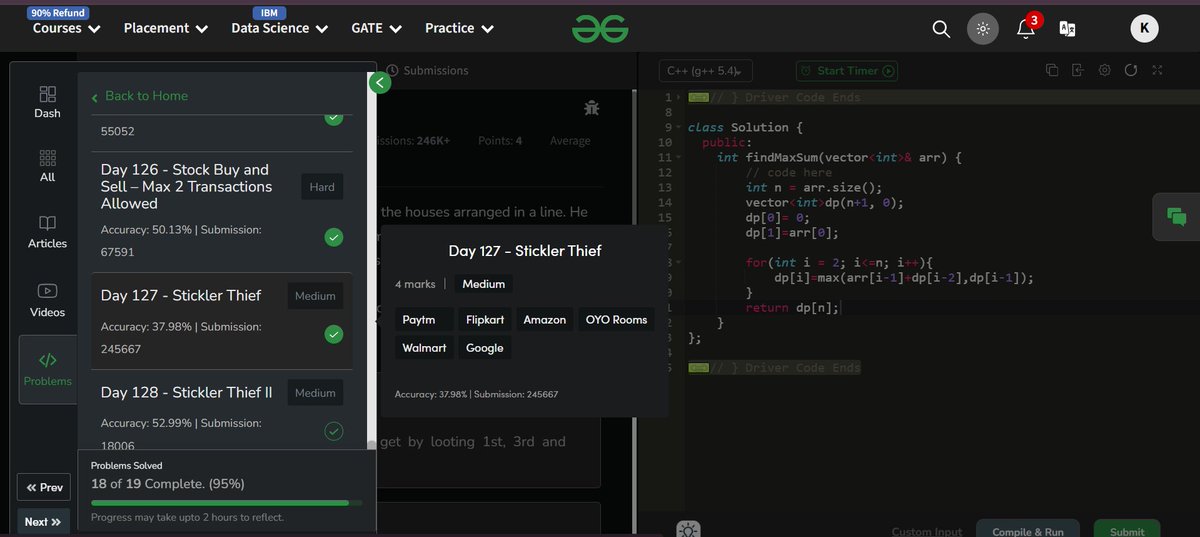Open the GeeksforGeeks logo home link

point(600,29)
